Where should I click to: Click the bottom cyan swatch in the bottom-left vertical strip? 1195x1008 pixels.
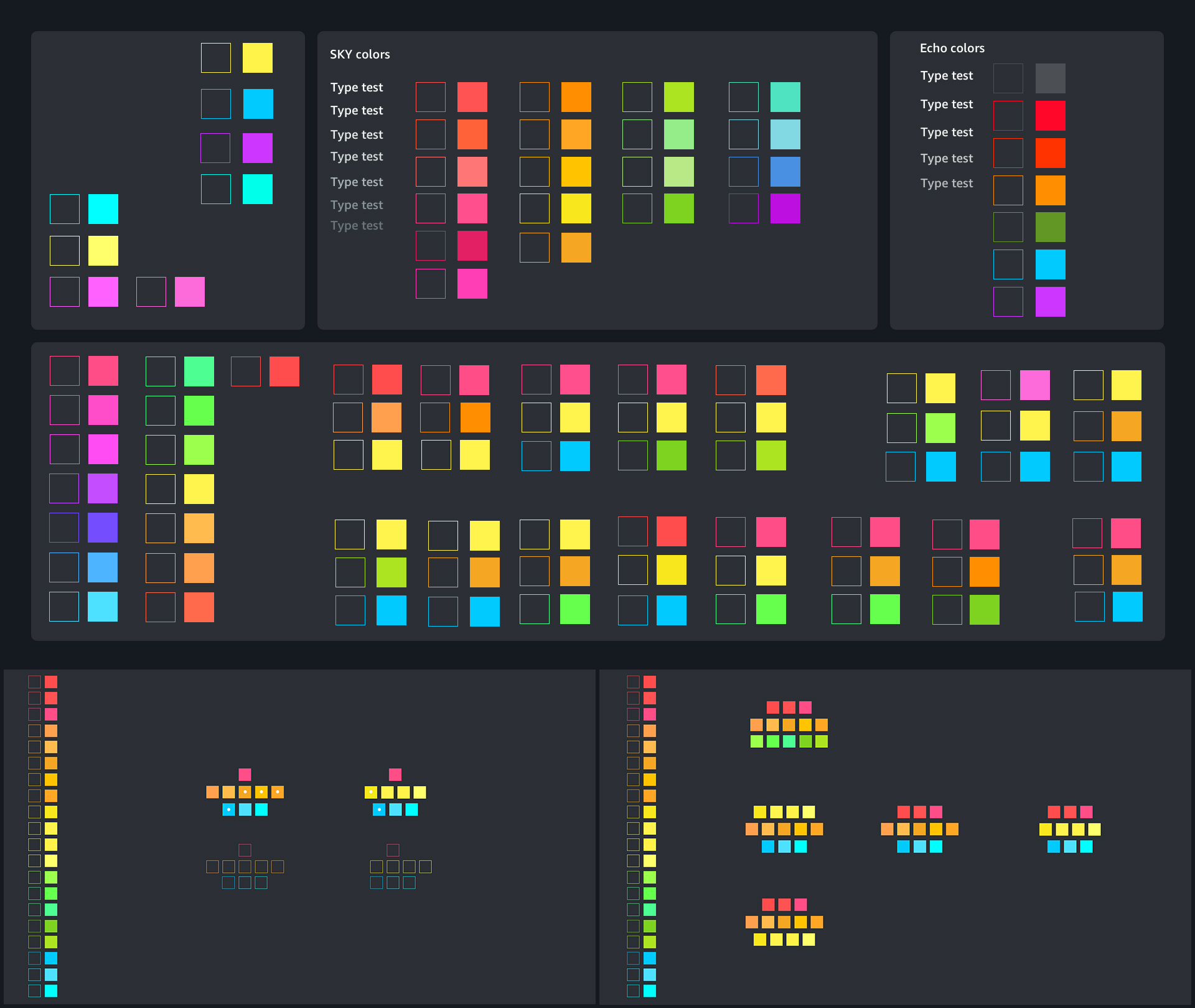point(51,991)
